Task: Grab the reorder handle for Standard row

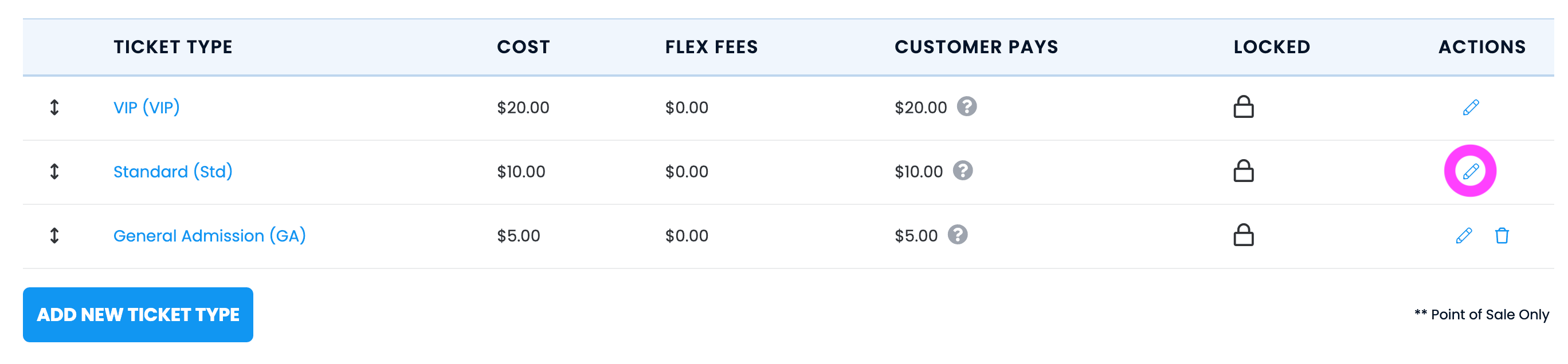Action: click(x=54, y=171)
